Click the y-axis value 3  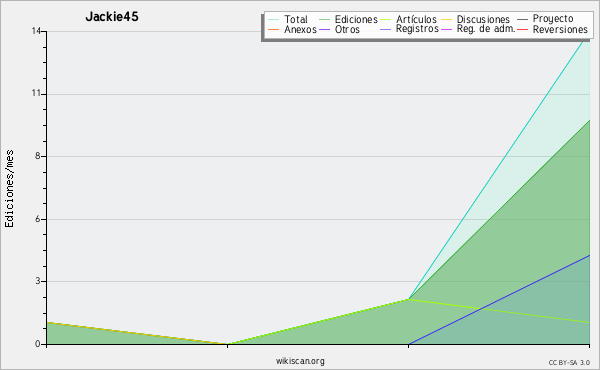[38, 281]
